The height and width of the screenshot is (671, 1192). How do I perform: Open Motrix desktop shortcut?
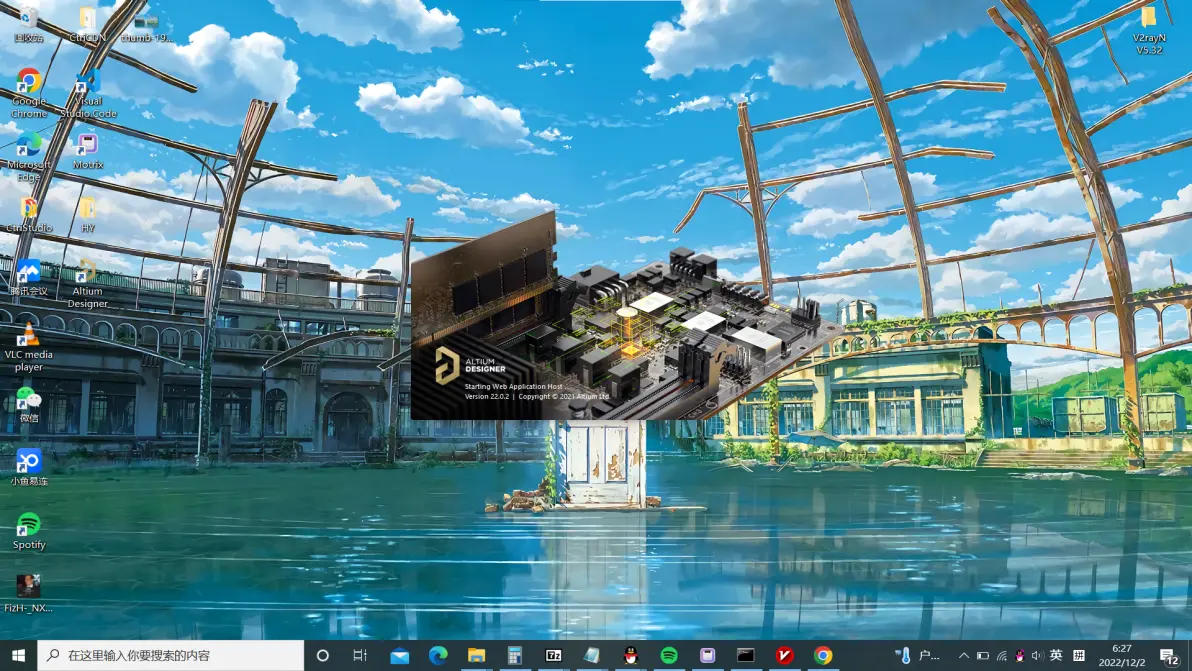(87, 150)
